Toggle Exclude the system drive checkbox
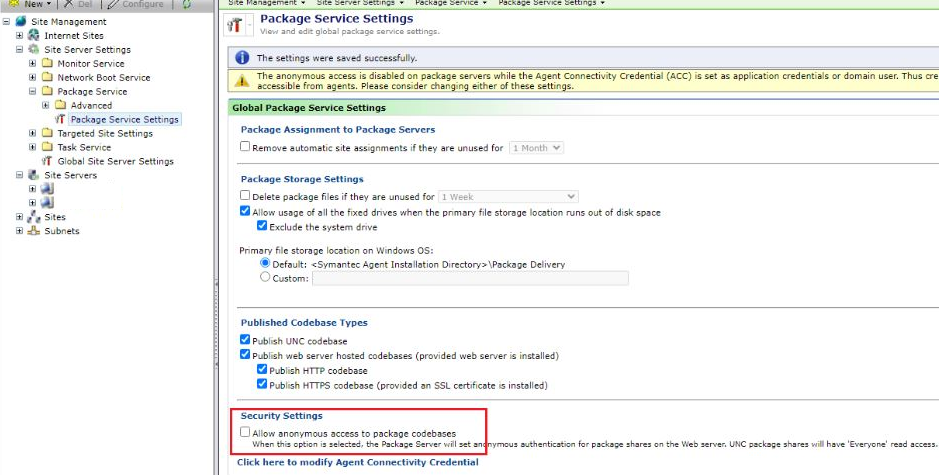939x475 pixels. pos(262,226)
